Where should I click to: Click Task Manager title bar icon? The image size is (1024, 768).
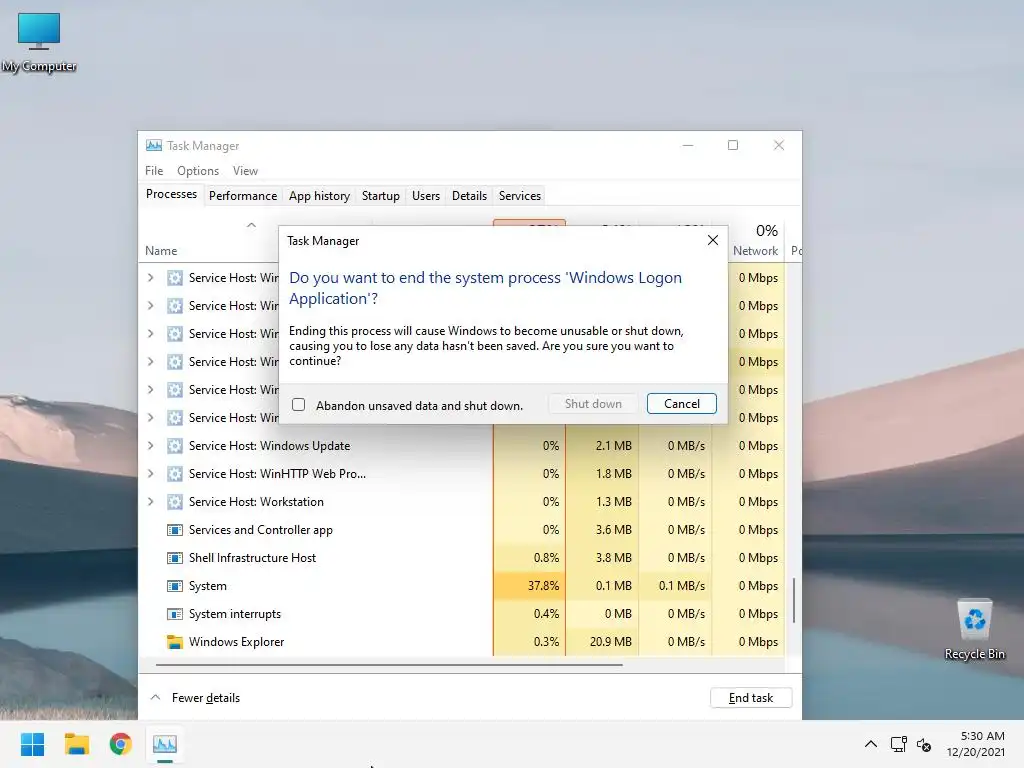tap(154, 145)
